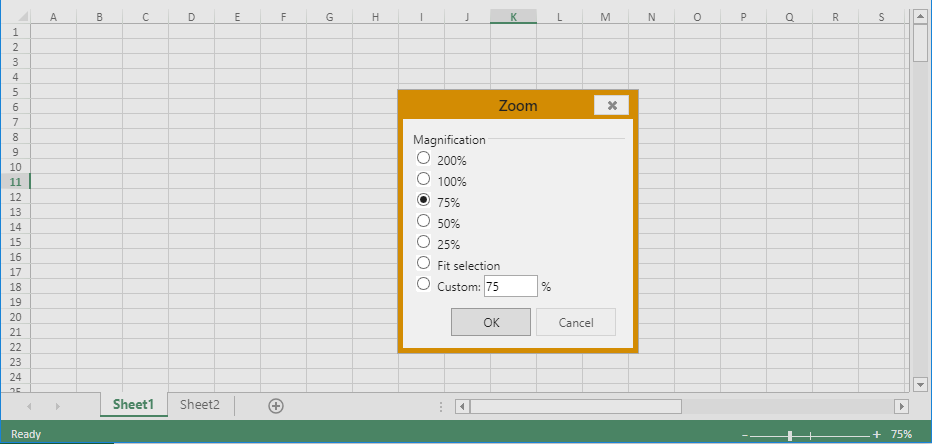Choose the Fit selection option
The image size is (932, 444).
coord(423,263)
